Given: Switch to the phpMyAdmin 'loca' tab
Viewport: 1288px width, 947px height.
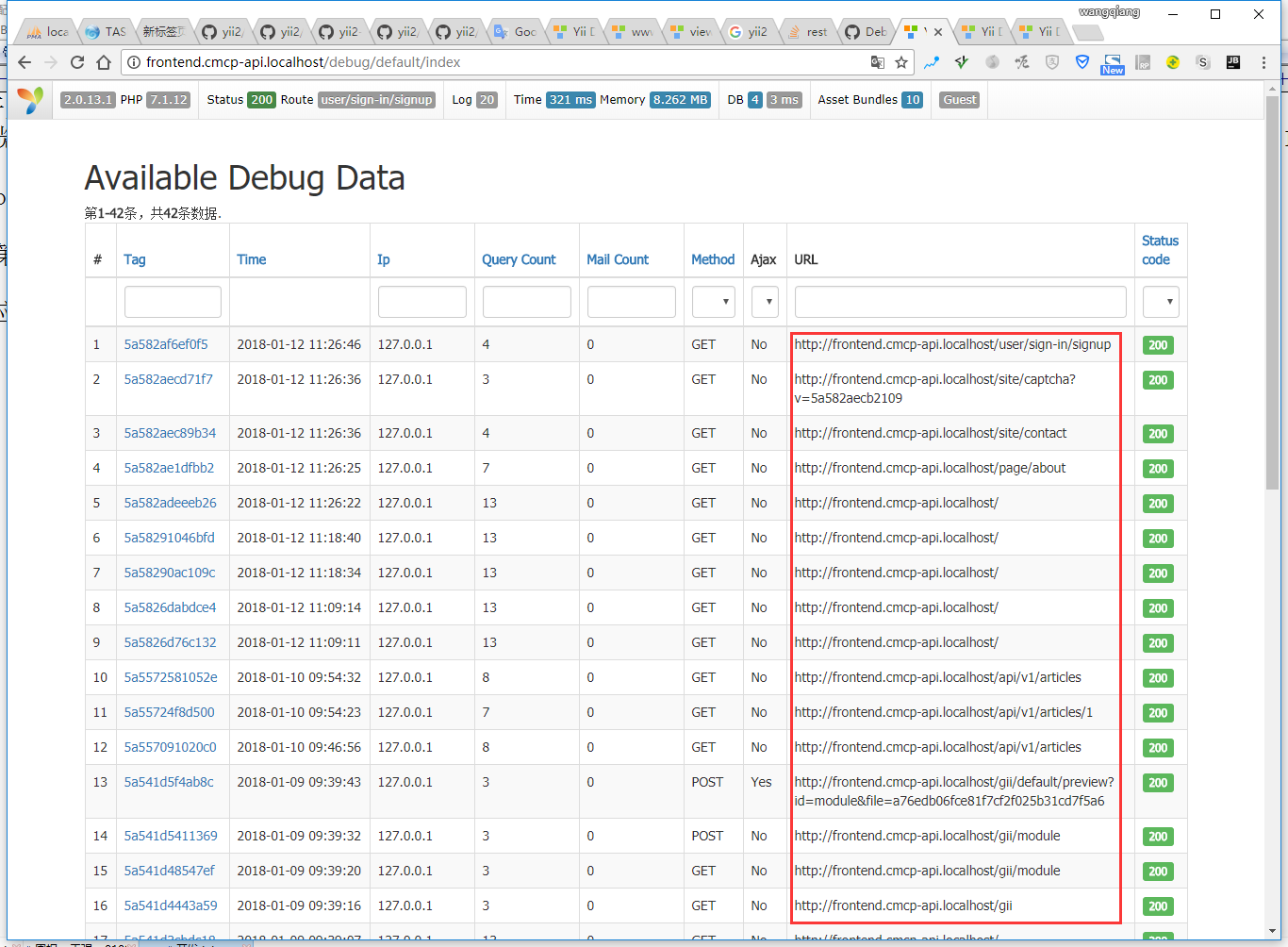Looking at the screenshot, I should 49,32.
